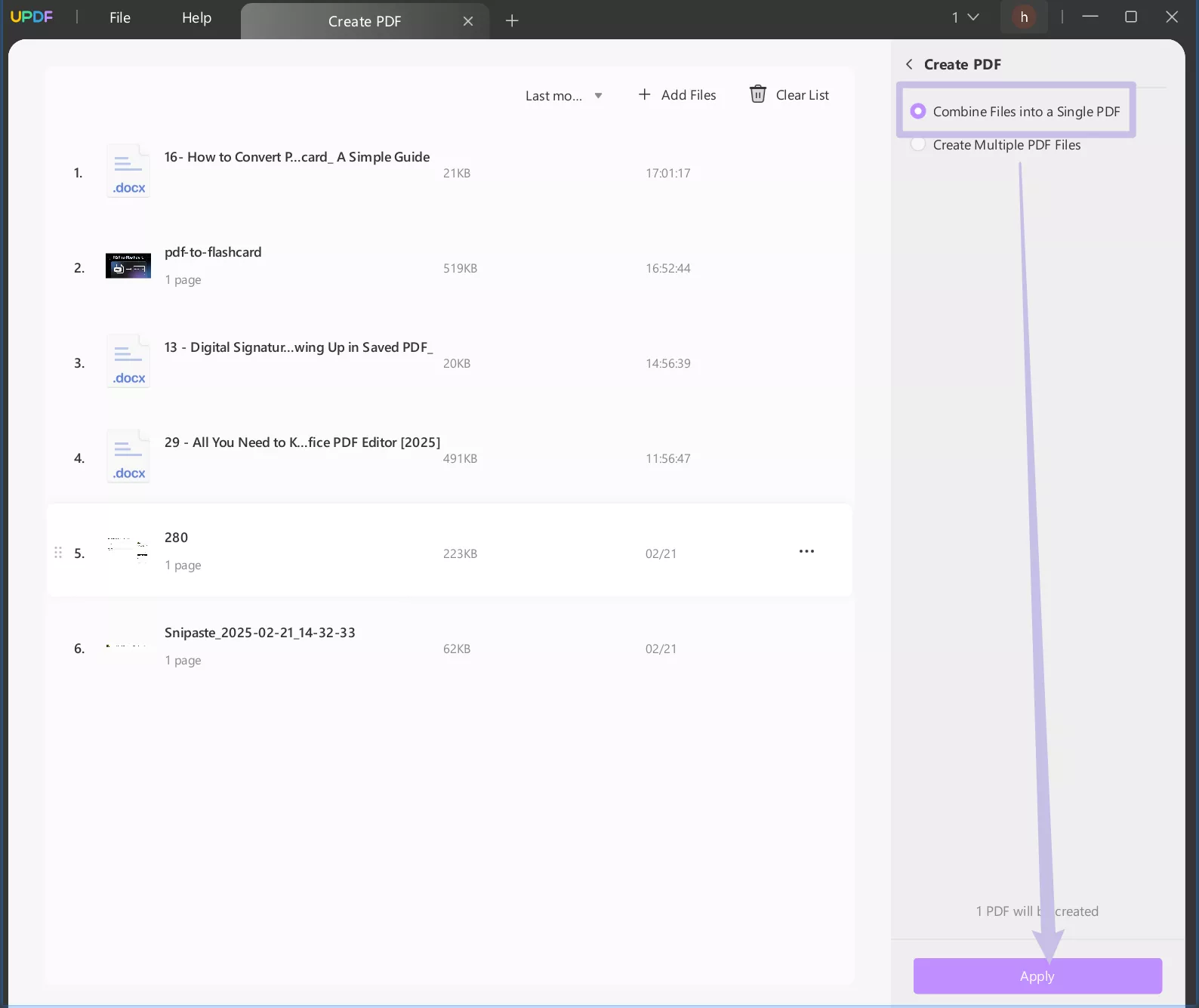The height and width of the screenshot is (1008, 1199).
Task: Click the 491KB size value
Action: click(460, 458)
